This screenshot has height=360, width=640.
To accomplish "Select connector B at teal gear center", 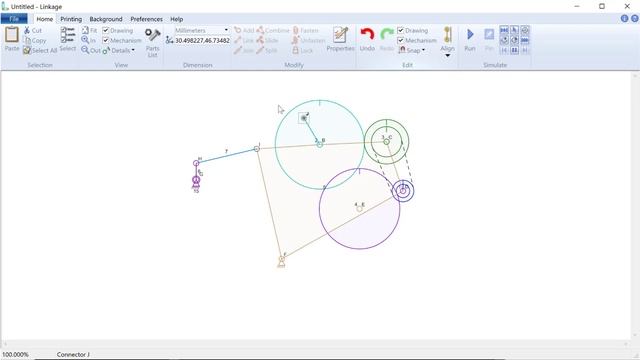I will click(320, 144).
